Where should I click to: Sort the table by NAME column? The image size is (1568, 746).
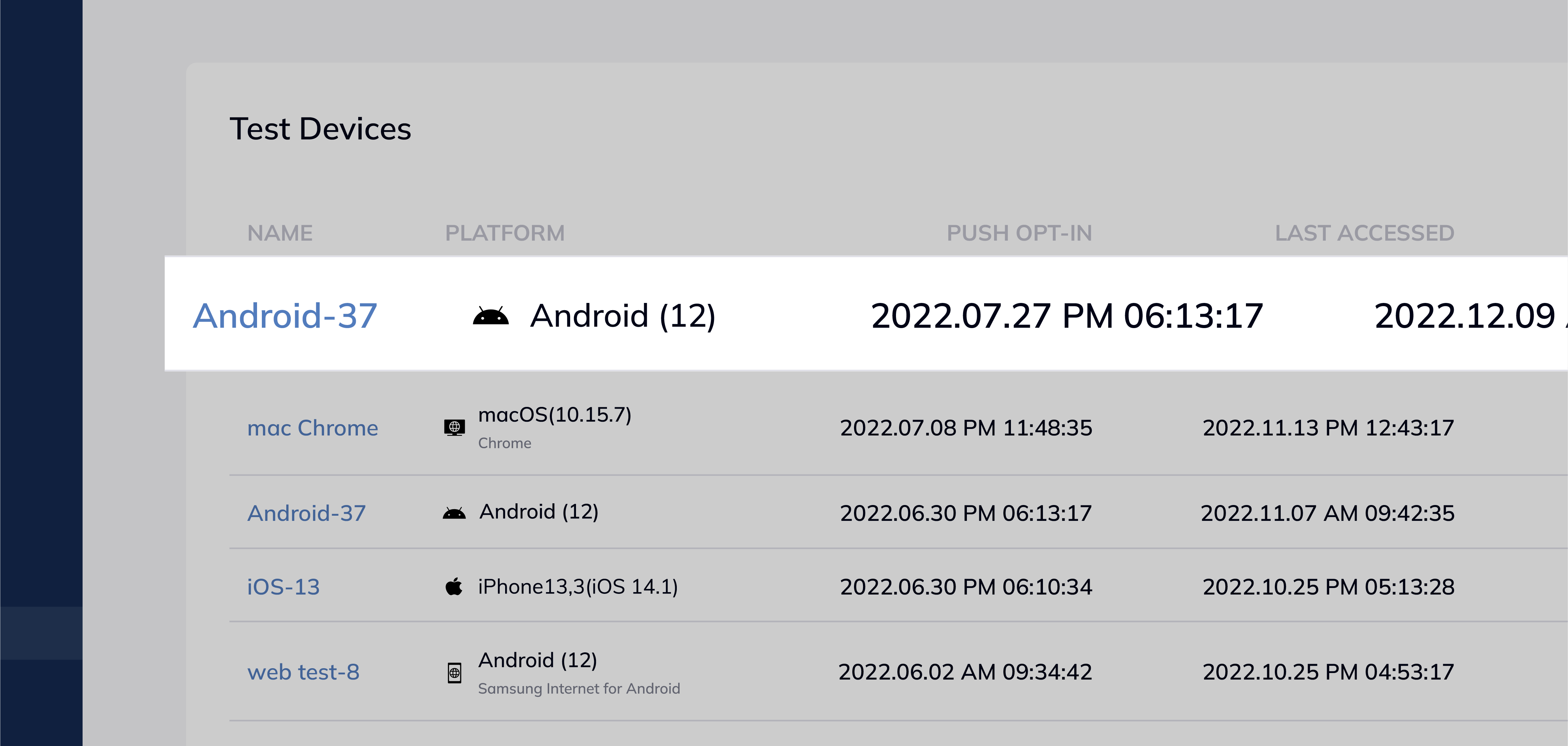(281, 232)
